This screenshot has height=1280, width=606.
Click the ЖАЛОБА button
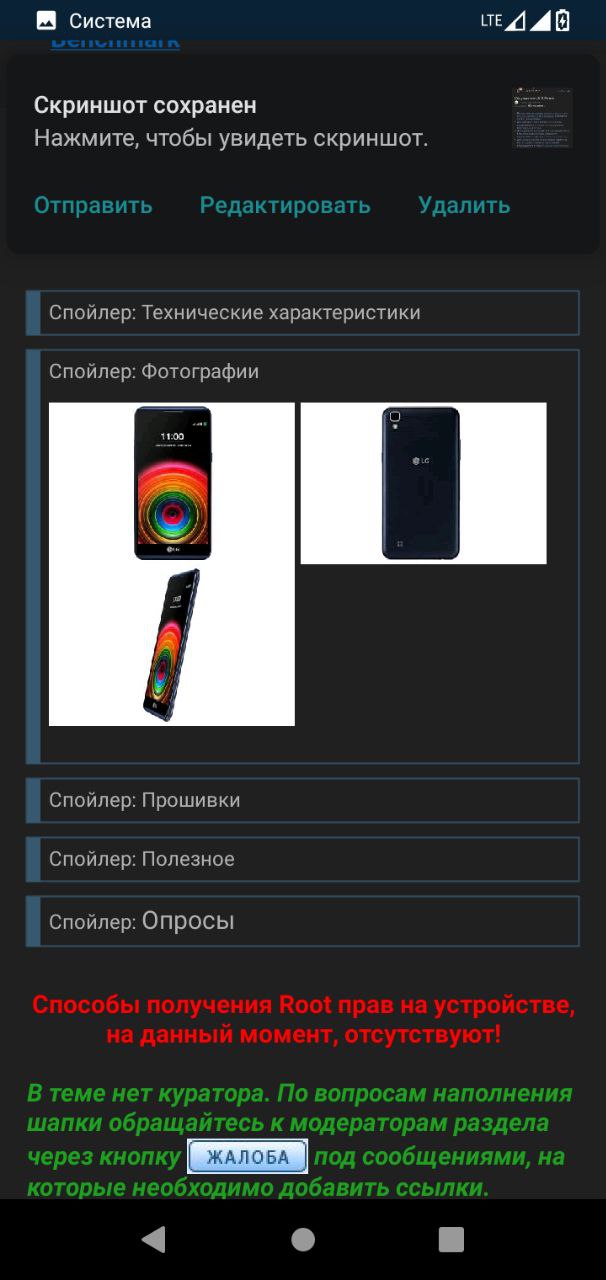click(x=248, y=1157)
